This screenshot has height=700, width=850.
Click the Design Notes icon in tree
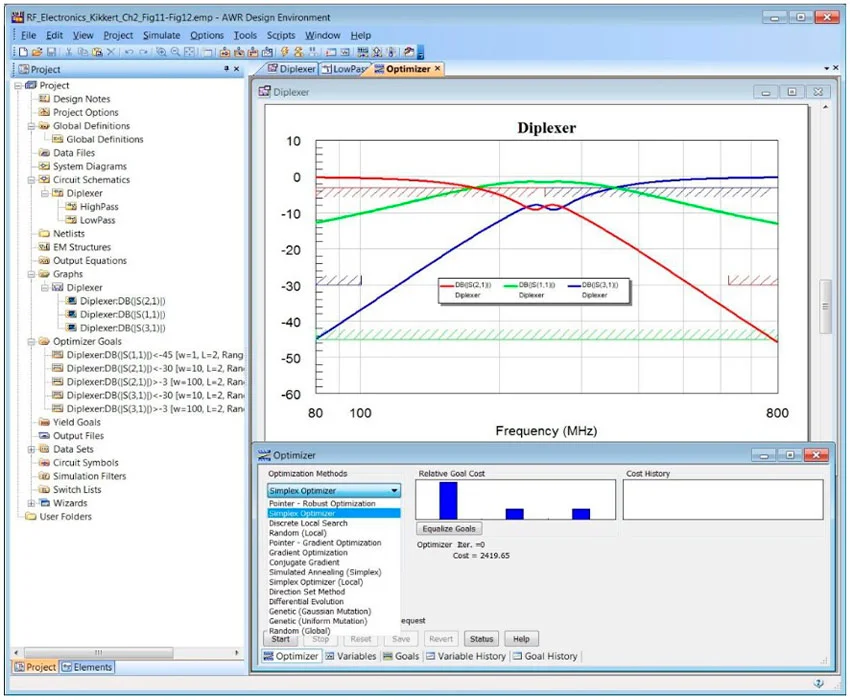44,99
